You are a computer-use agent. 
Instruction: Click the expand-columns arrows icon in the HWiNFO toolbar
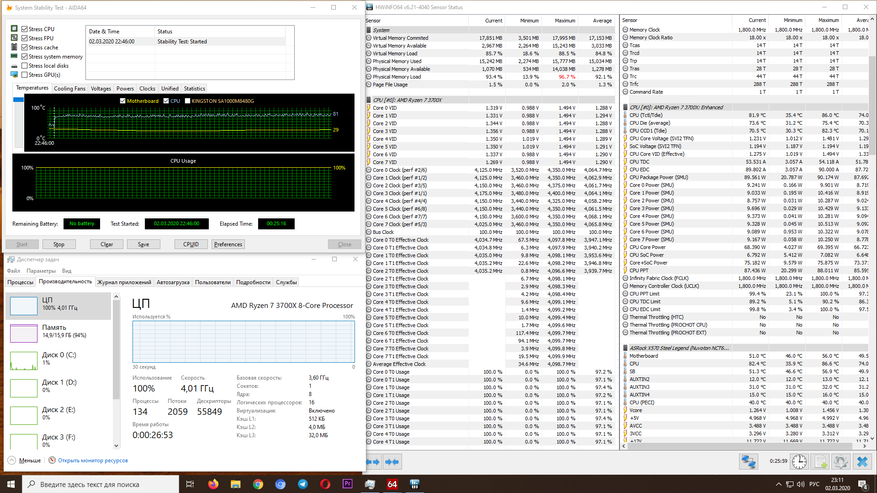pos(373,462)
